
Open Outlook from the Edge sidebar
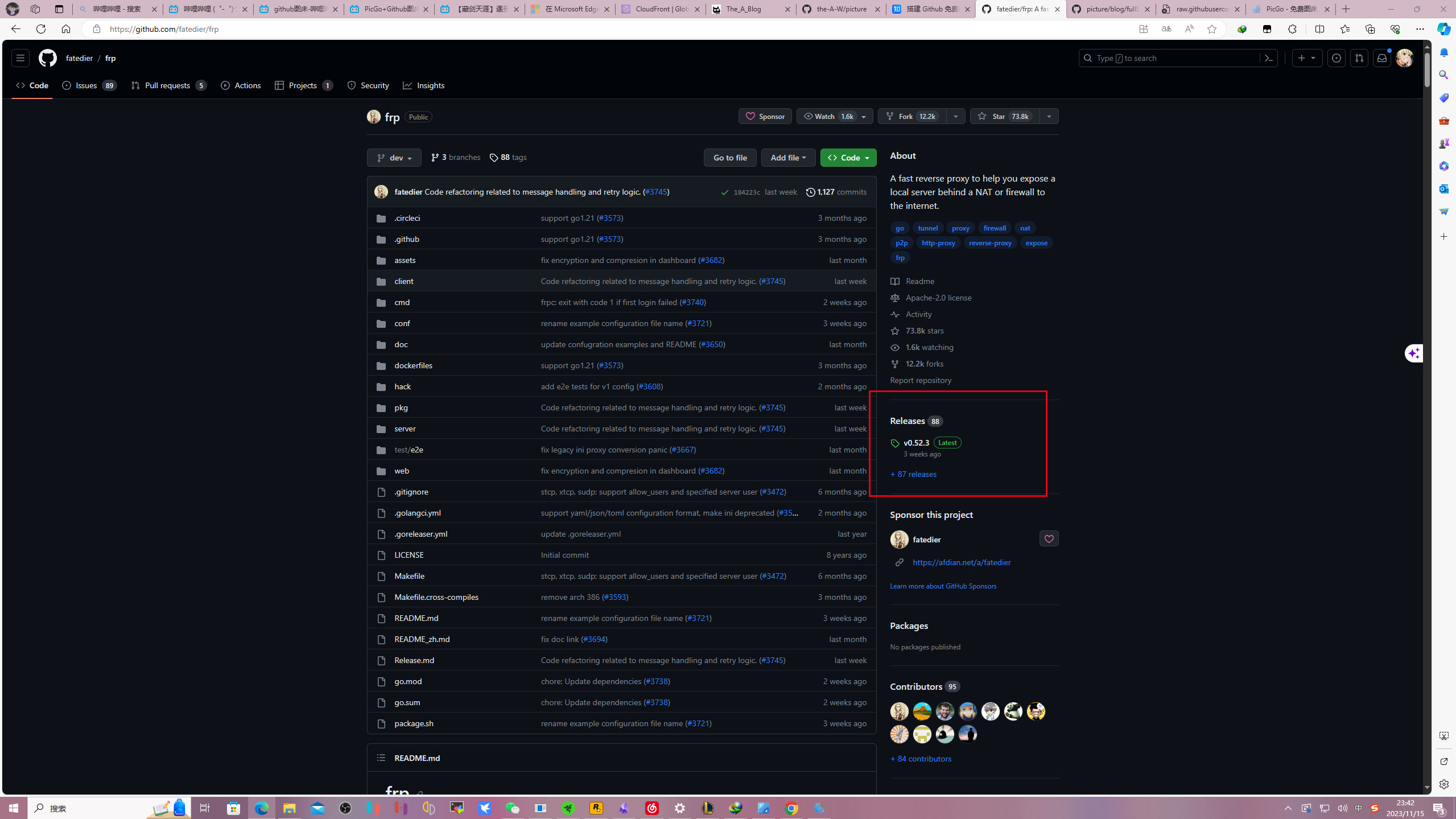pos(1443,189)
